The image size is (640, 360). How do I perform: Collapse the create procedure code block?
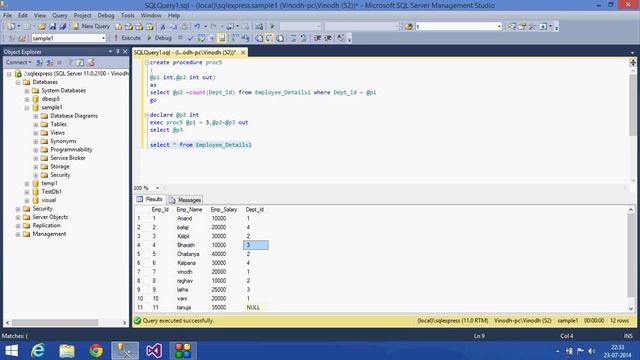[146, 62]
